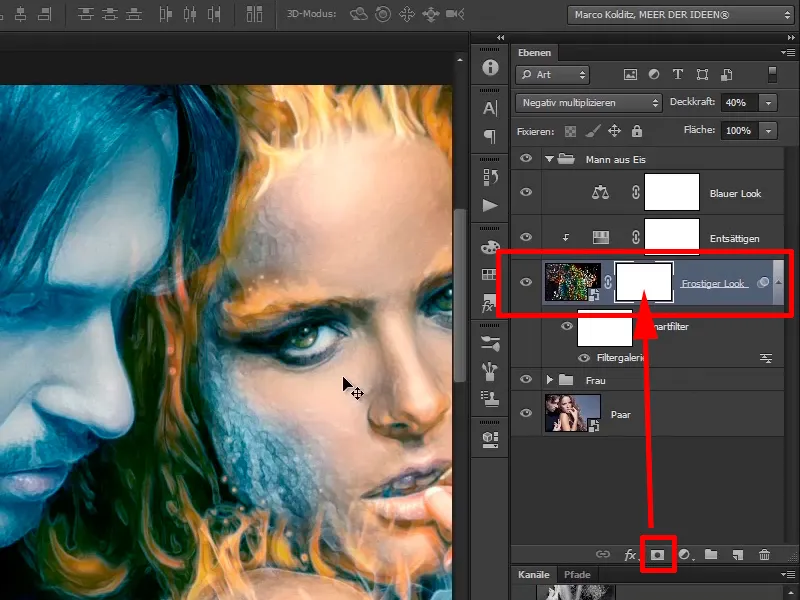Image resolution: width=800 pixels, height=600 pixels.
Task: Select 3D pan mode icon
Action: pos(407,14)
